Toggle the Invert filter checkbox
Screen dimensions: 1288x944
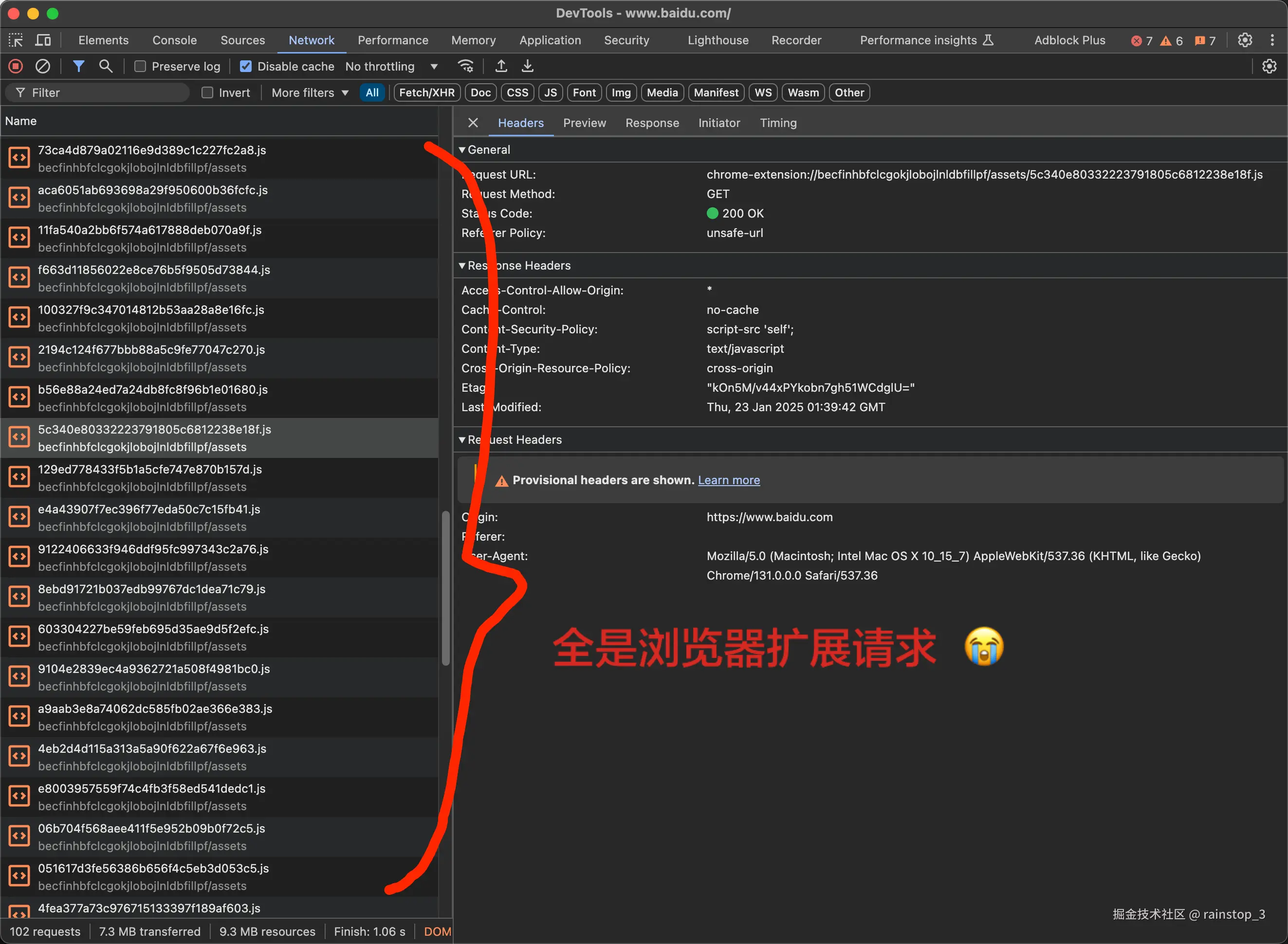pos(206,92)
